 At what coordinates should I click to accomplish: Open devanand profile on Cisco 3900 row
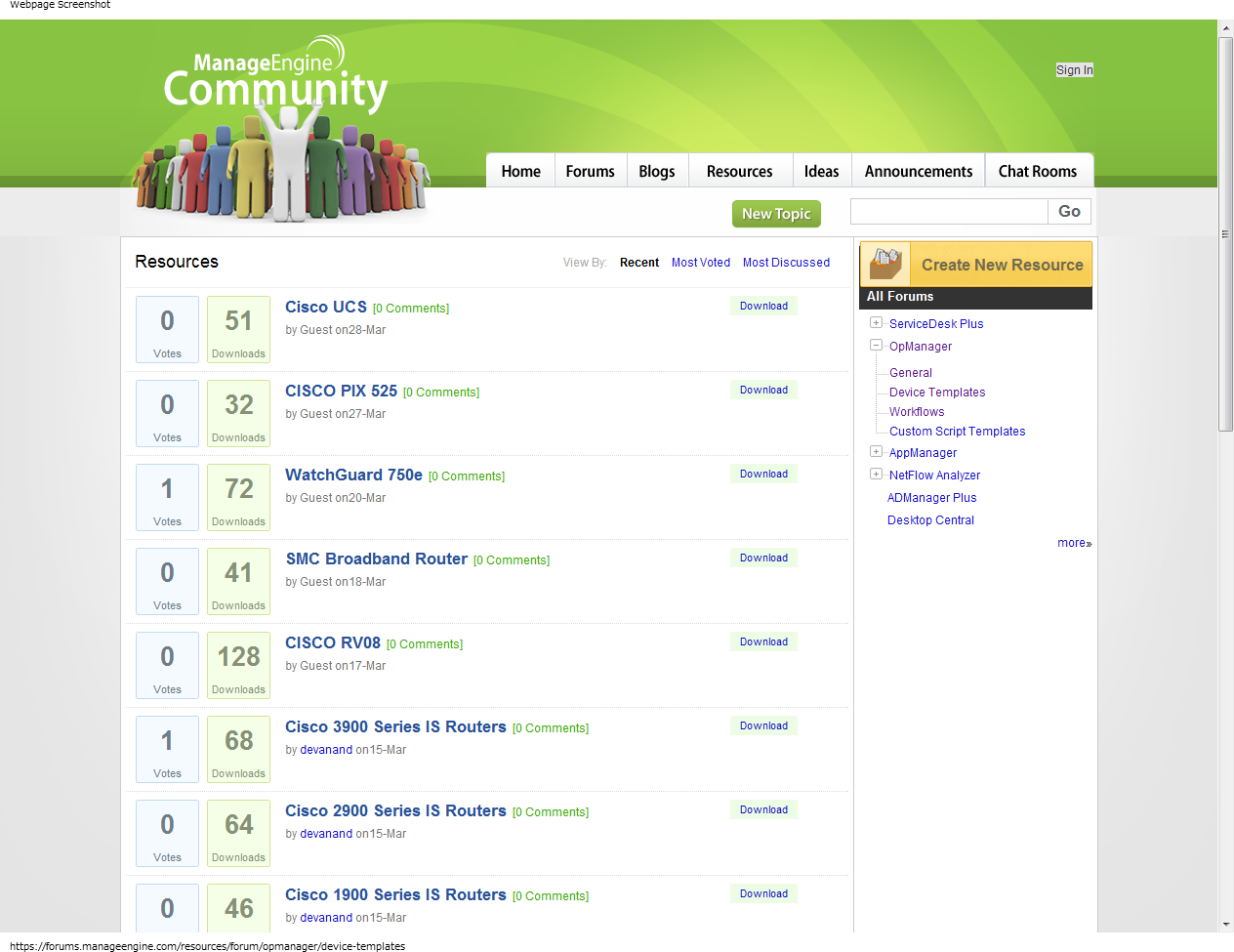pos(326,750)
